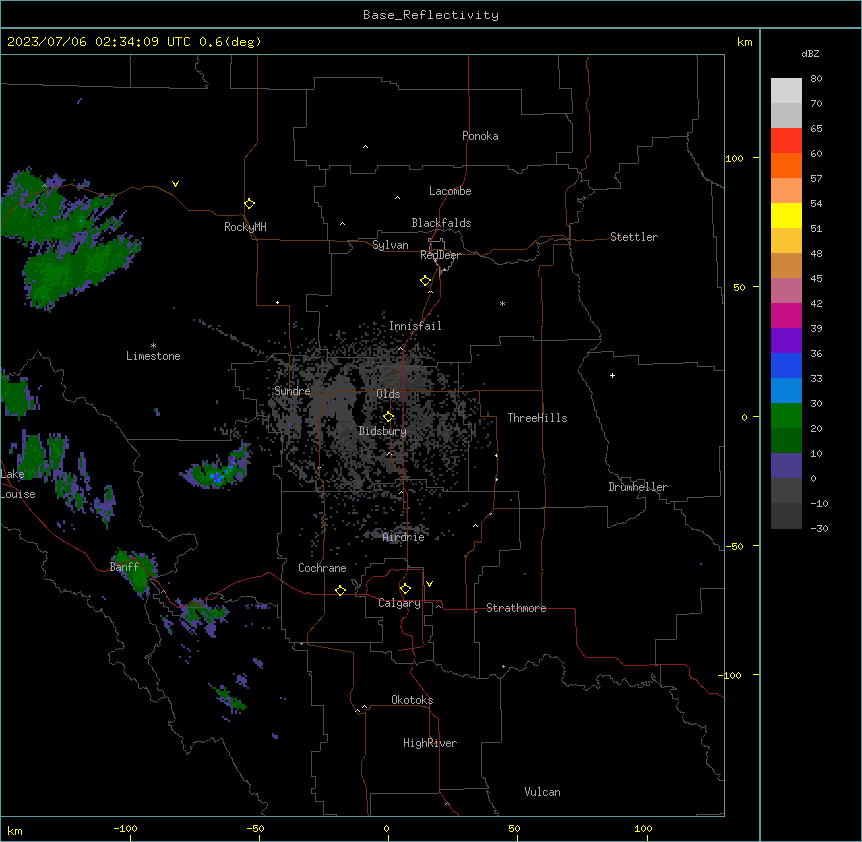
Task: Click the Innisfail city label
Action: [415, 326]
